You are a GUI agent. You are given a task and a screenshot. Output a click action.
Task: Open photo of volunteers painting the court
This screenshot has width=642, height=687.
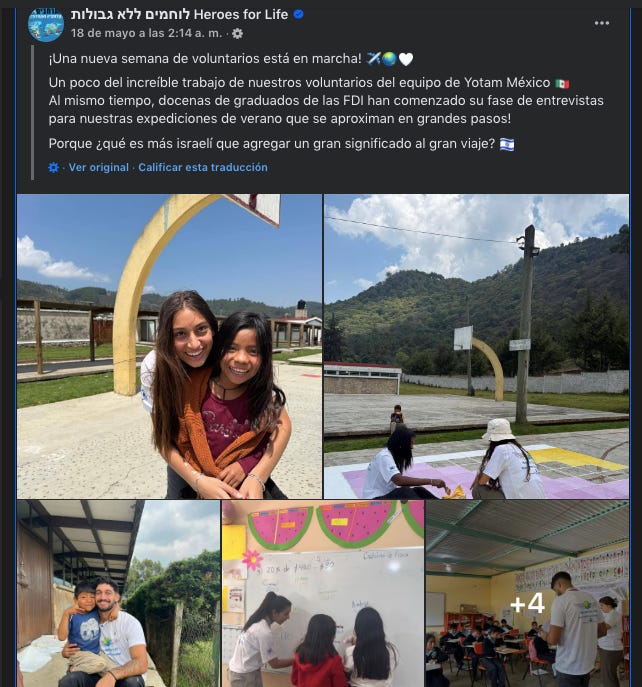pos(476,346)
